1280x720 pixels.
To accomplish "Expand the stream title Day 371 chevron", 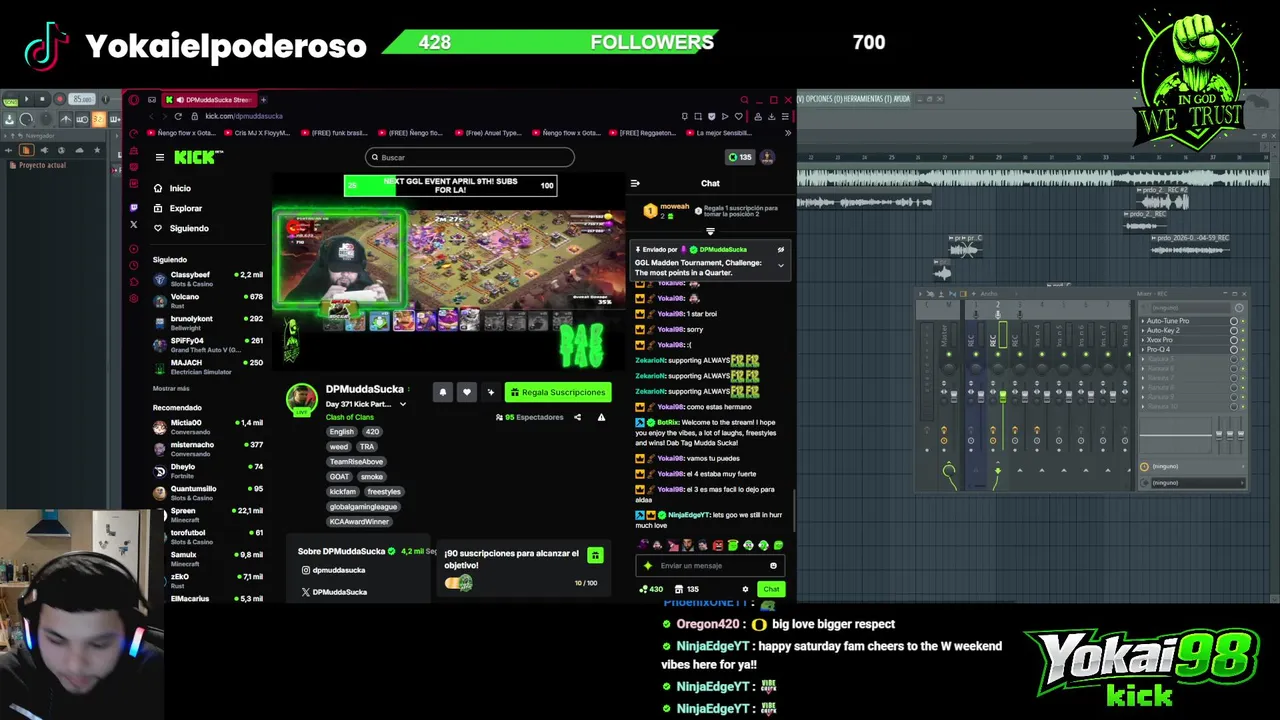I will pyautogui.click(x=402, y=404).
